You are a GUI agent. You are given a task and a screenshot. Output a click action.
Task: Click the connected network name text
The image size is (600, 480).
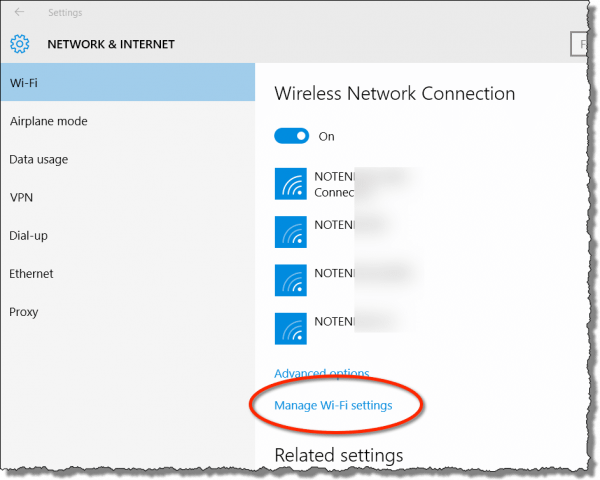[x=335, y=176]
